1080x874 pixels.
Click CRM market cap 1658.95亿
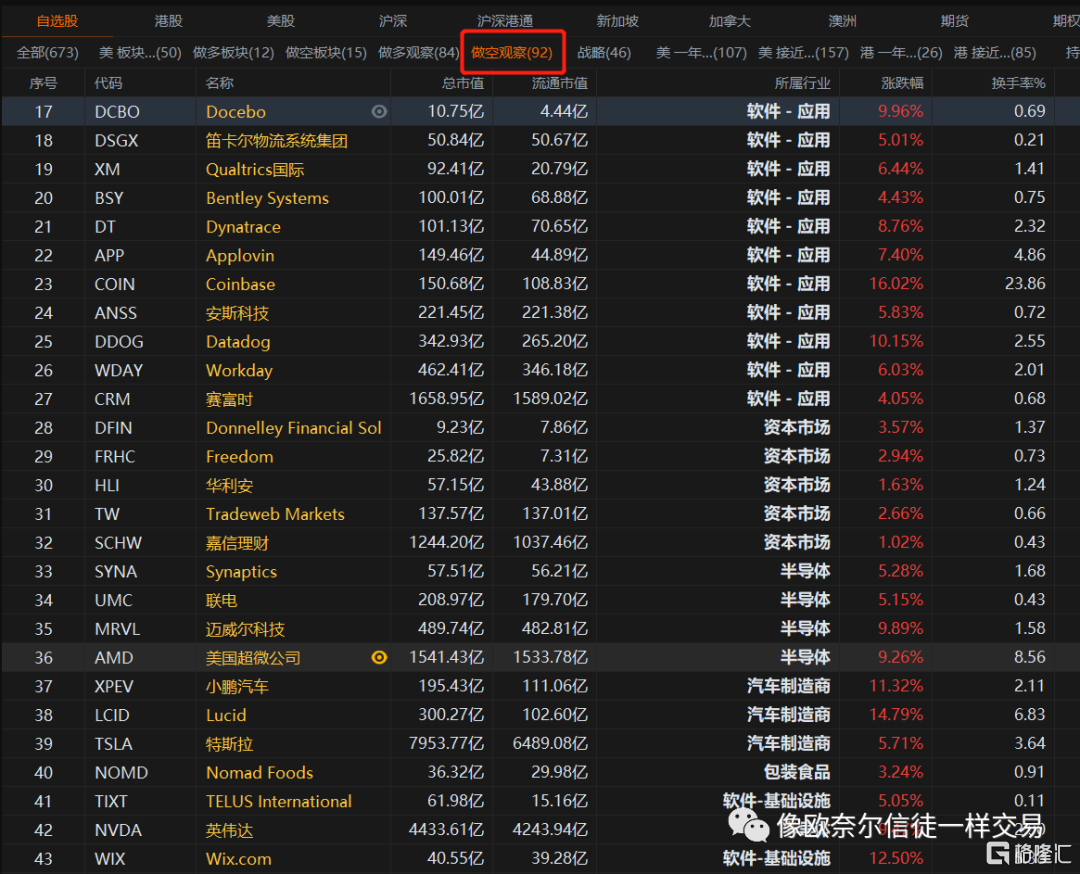point(446,399)
